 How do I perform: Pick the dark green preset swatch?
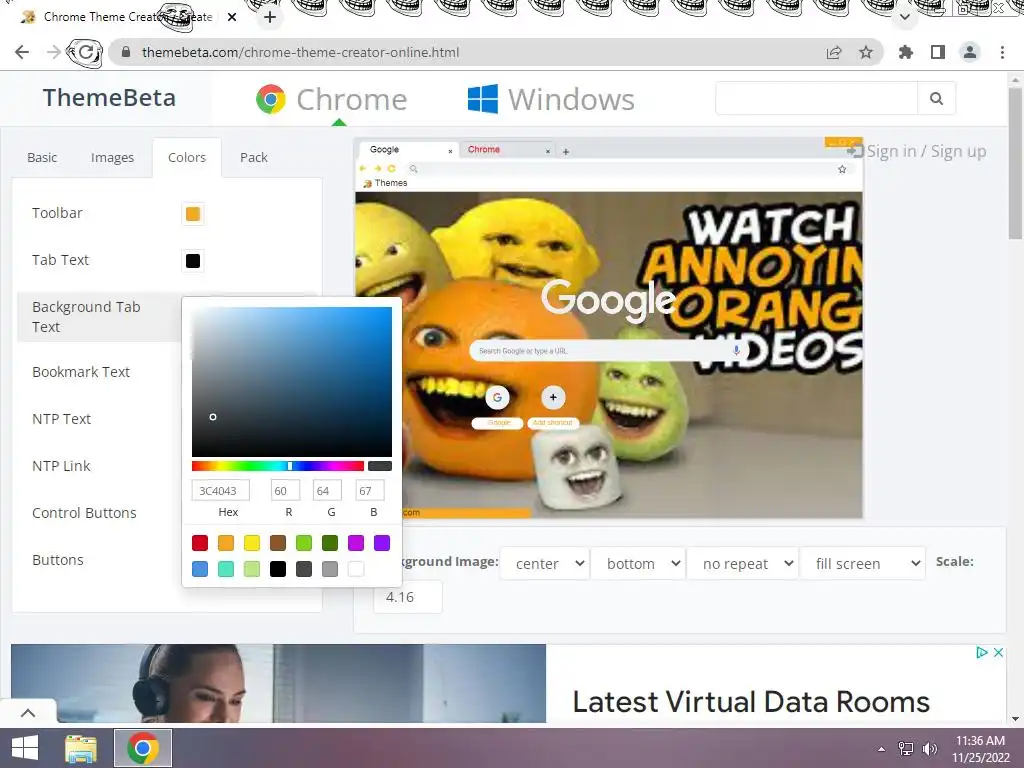tap(330, 543)
